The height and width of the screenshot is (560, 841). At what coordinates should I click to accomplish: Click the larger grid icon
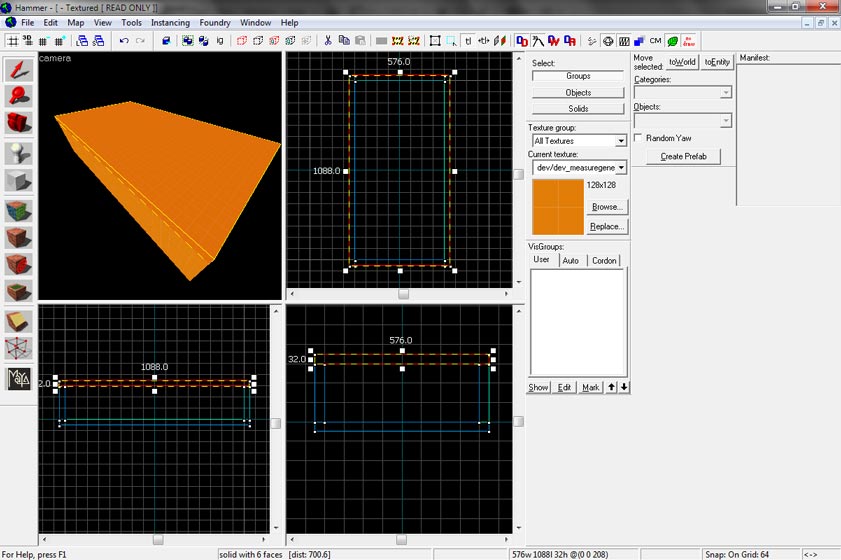coord(60,41)
